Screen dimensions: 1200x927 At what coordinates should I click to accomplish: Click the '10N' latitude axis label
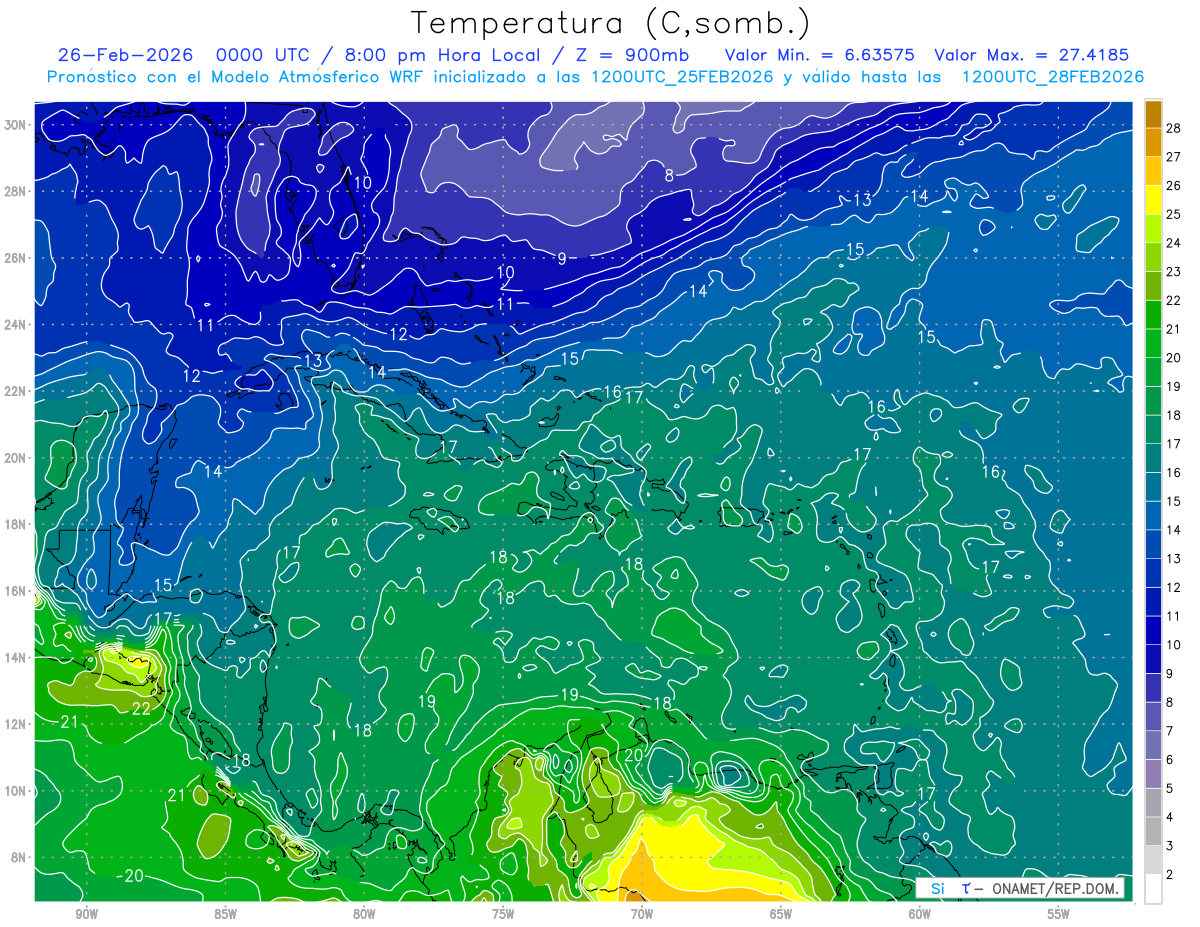point(14,791)
